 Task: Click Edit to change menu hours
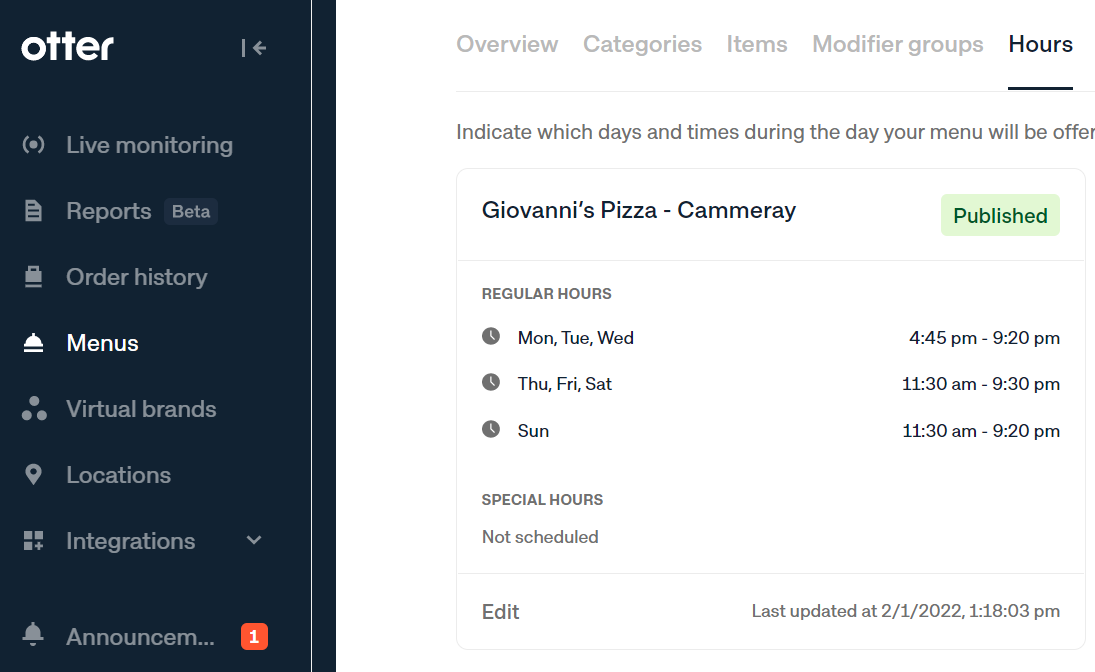(501, 612)
